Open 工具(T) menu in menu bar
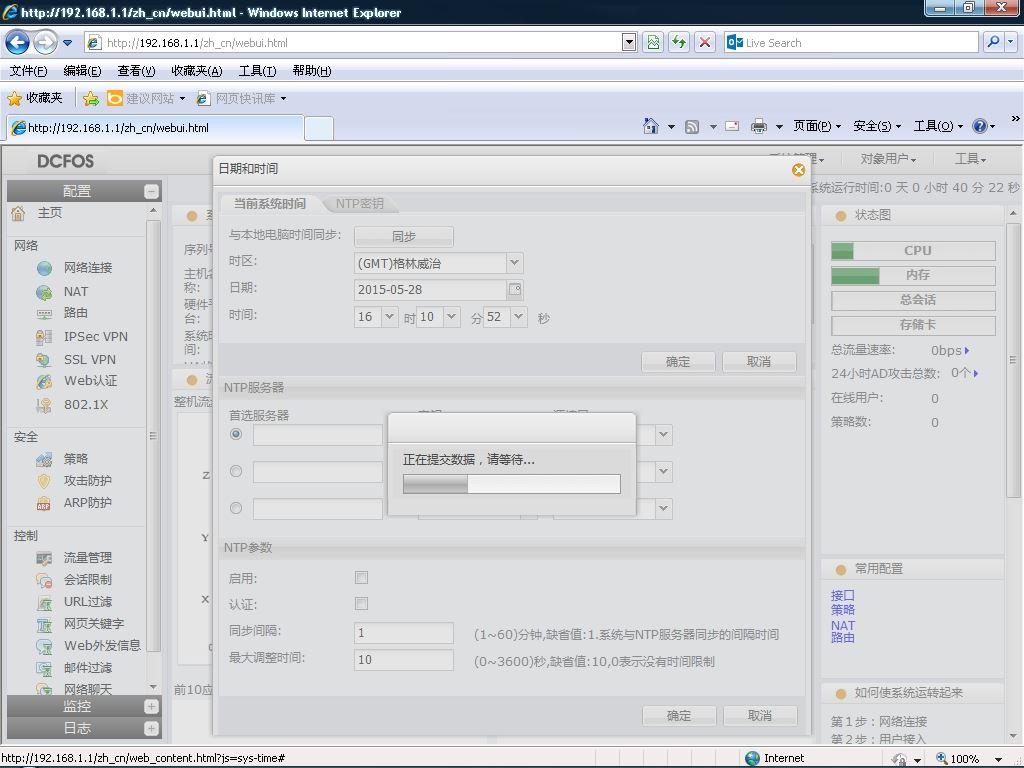Image resolution: width=1024 pixels, height=768 pixels. [x=257, y=71]
